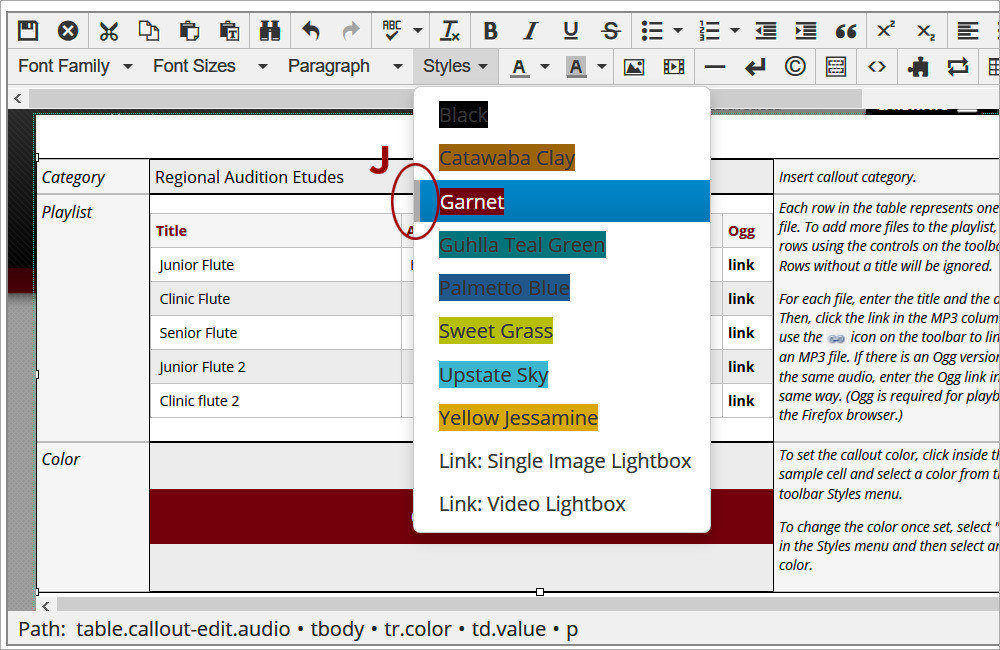
Task: Toggle Subscript formatting
Action: click(925, 31)
